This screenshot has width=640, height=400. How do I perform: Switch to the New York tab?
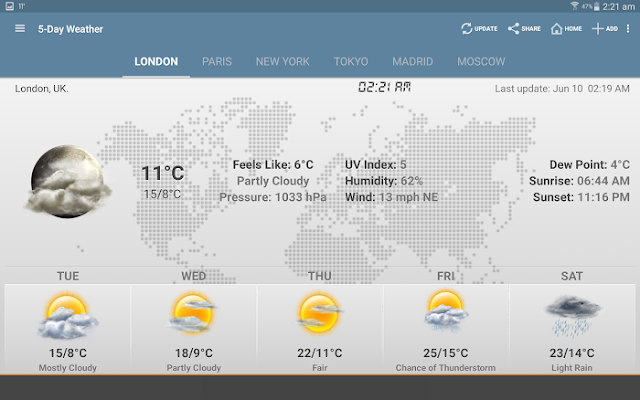(282, 62)
